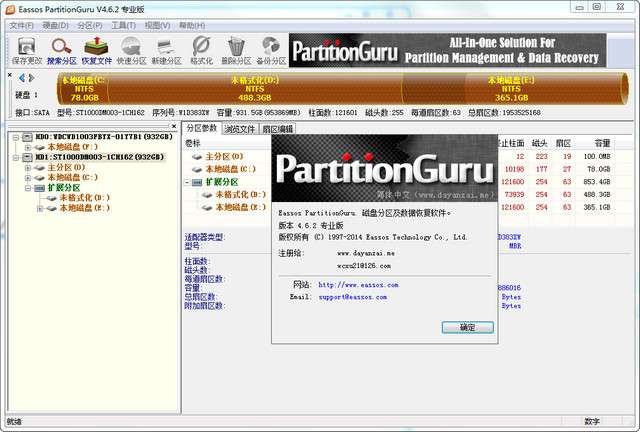Expand 本地磁盘(F:) under HD0
The width and height of the screenshot is (640, 432).
point(28,147)
